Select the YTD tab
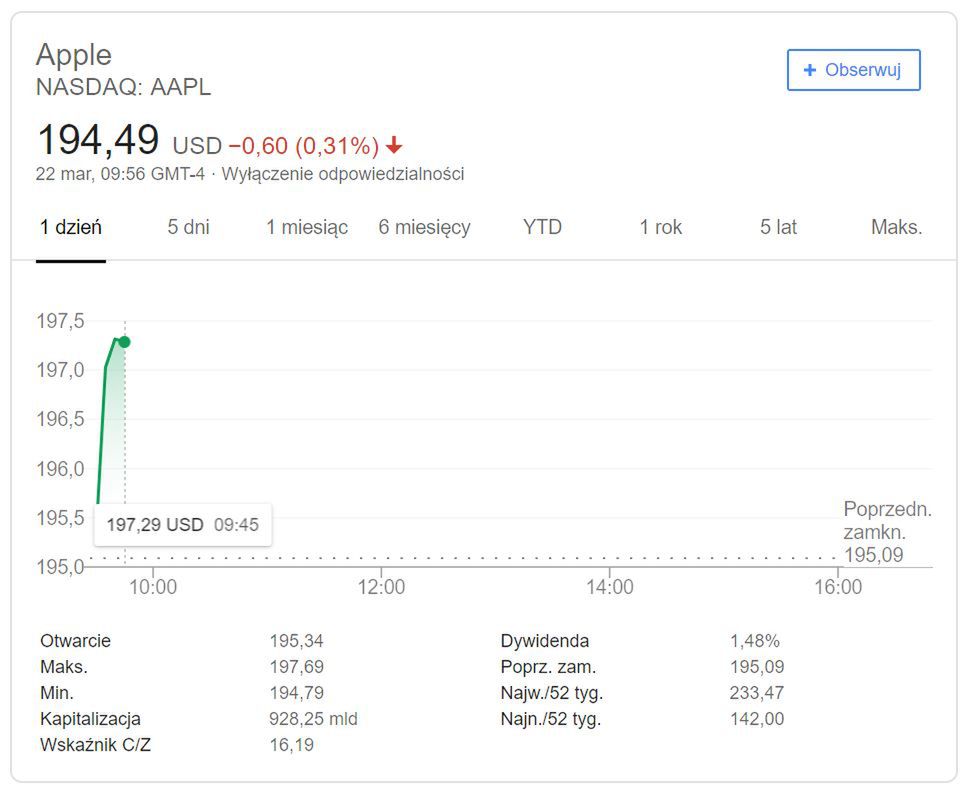This screenshot has height=792, width=966. [542, 227]
